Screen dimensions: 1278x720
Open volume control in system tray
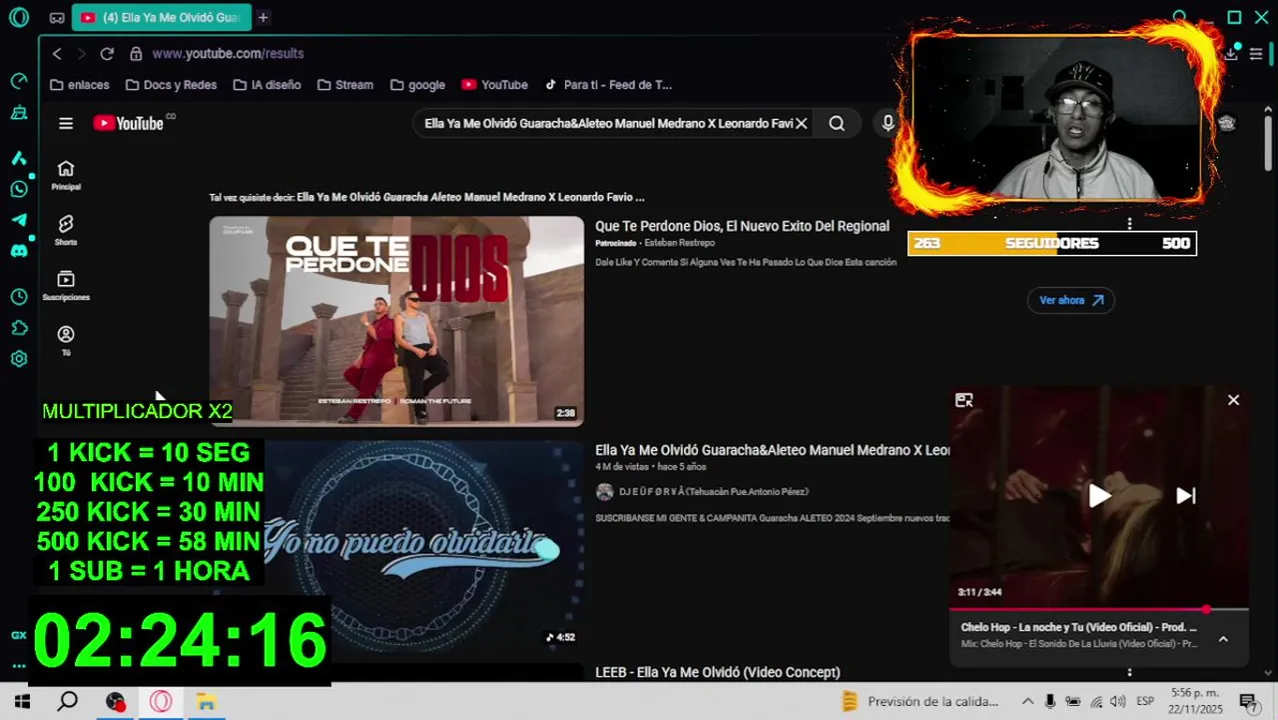point(1118,701)
